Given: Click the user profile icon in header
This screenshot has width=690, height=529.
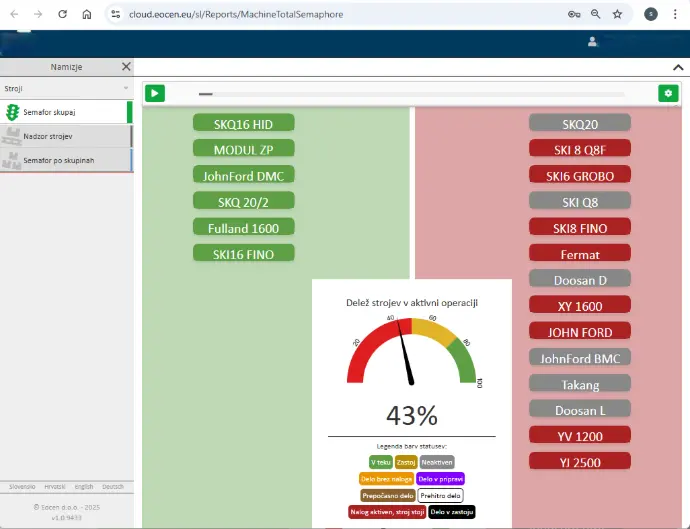Looking at the screenshot, I should click(593, 41).
